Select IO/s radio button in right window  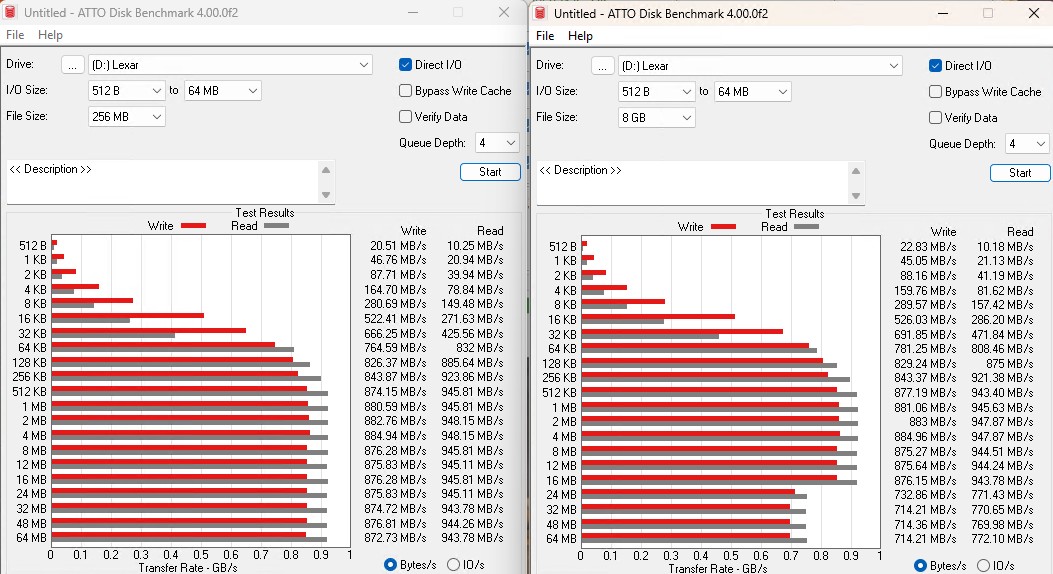[983, 566]
